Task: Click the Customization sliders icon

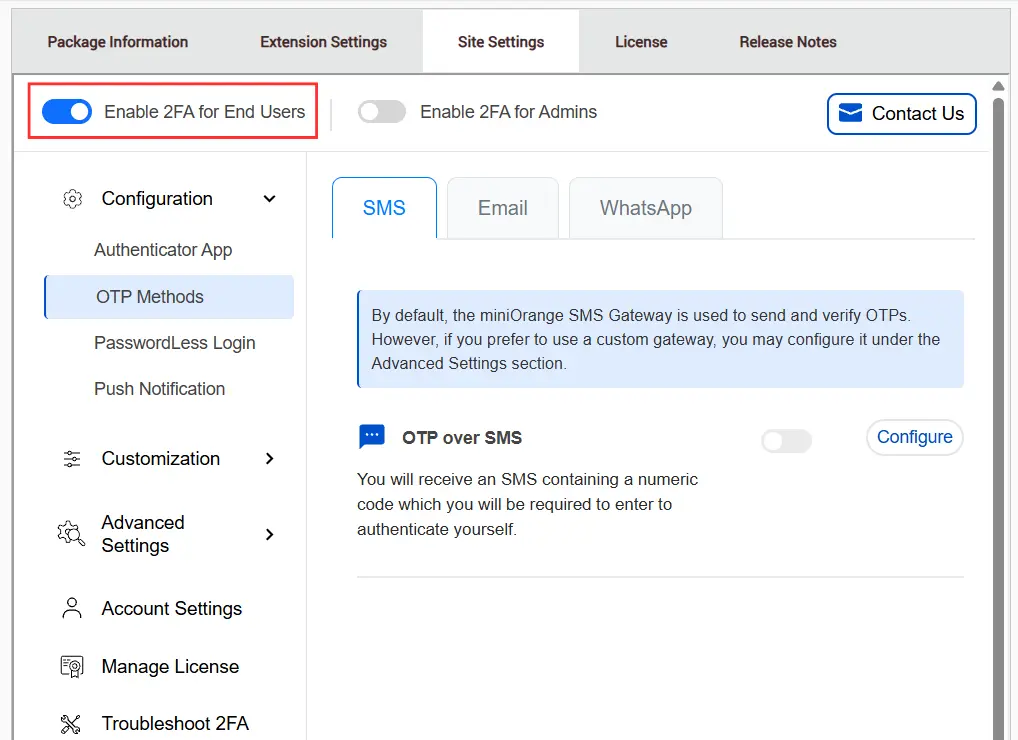Action: coord(72,459)
